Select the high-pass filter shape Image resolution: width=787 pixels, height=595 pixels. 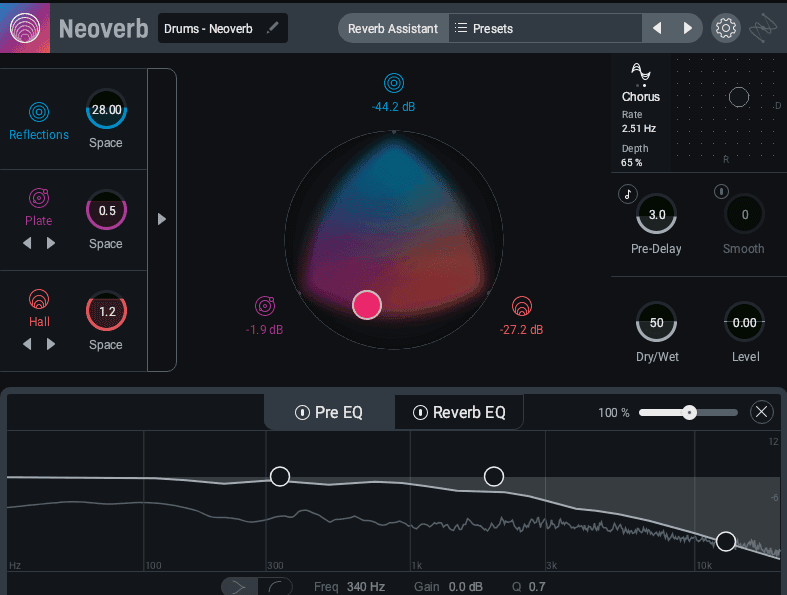[276, 586]
